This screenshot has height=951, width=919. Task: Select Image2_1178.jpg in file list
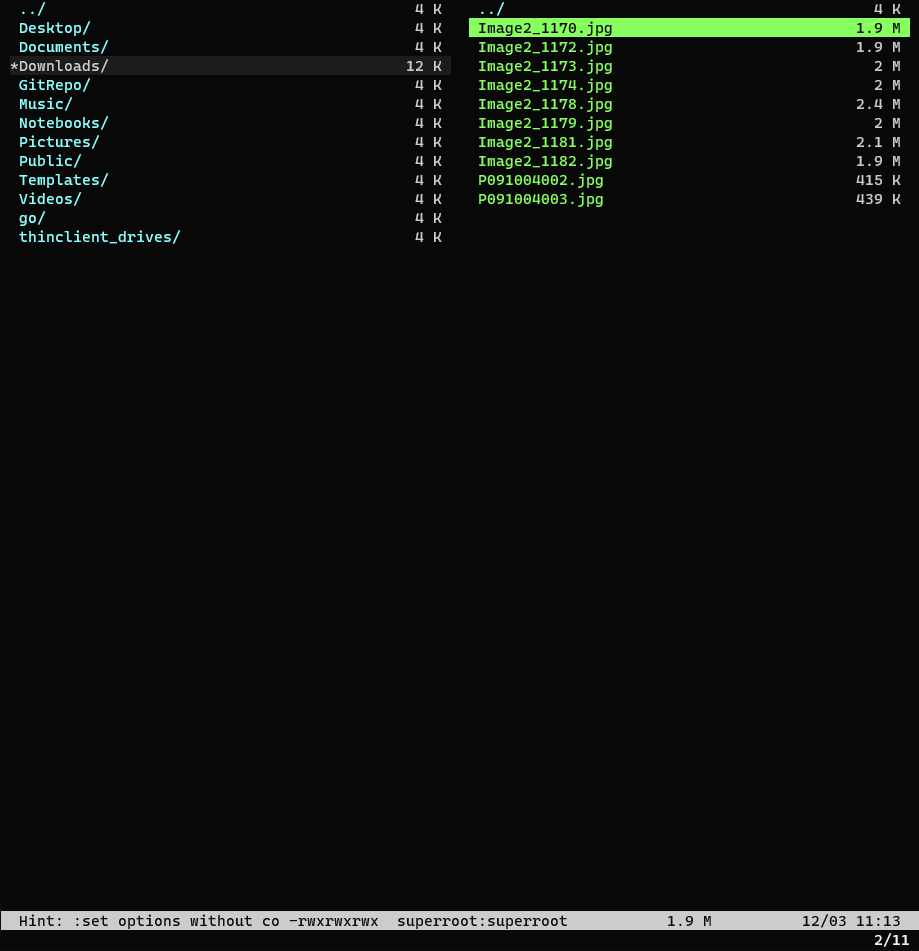tap(689, 104)
